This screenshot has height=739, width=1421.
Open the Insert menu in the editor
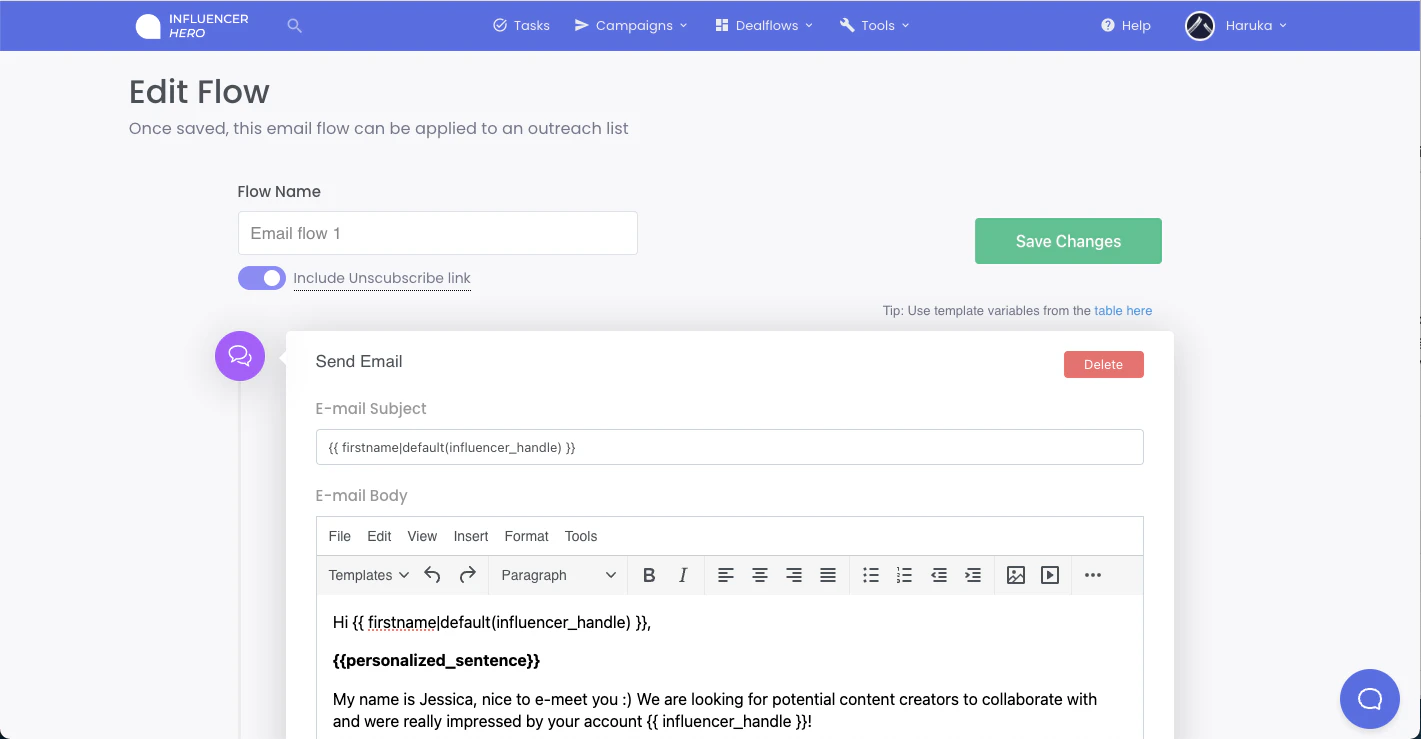pos(471,536)
